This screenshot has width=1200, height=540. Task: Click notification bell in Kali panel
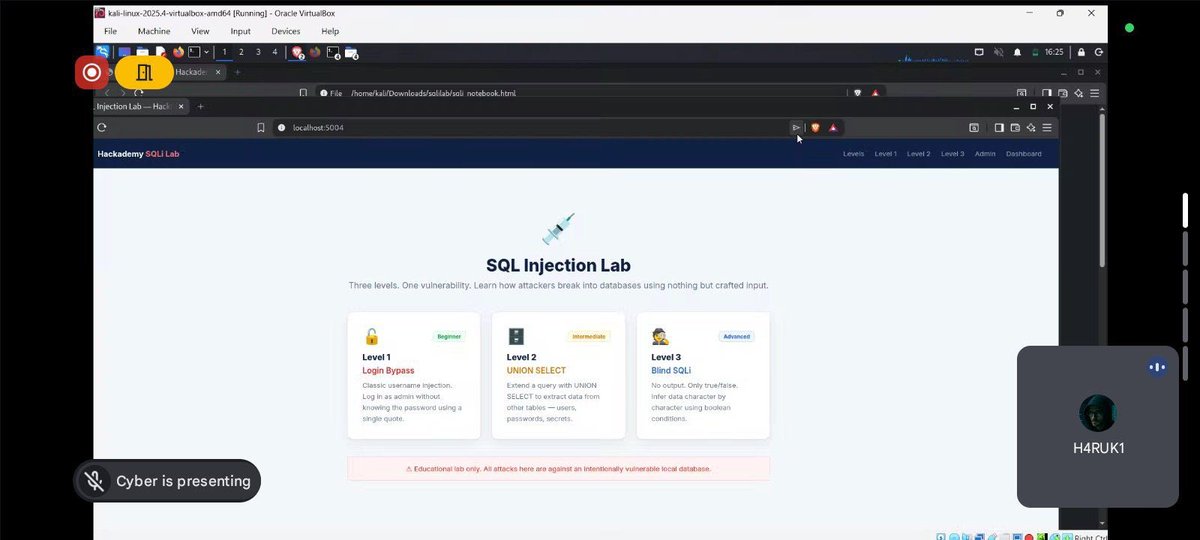[x=1018, y=52]
